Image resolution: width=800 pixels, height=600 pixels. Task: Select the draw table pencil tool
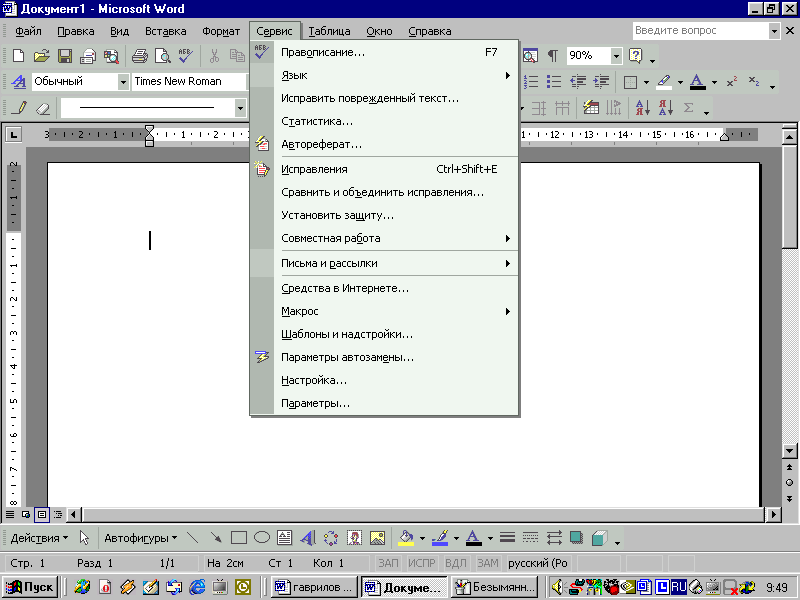point(19,108)
